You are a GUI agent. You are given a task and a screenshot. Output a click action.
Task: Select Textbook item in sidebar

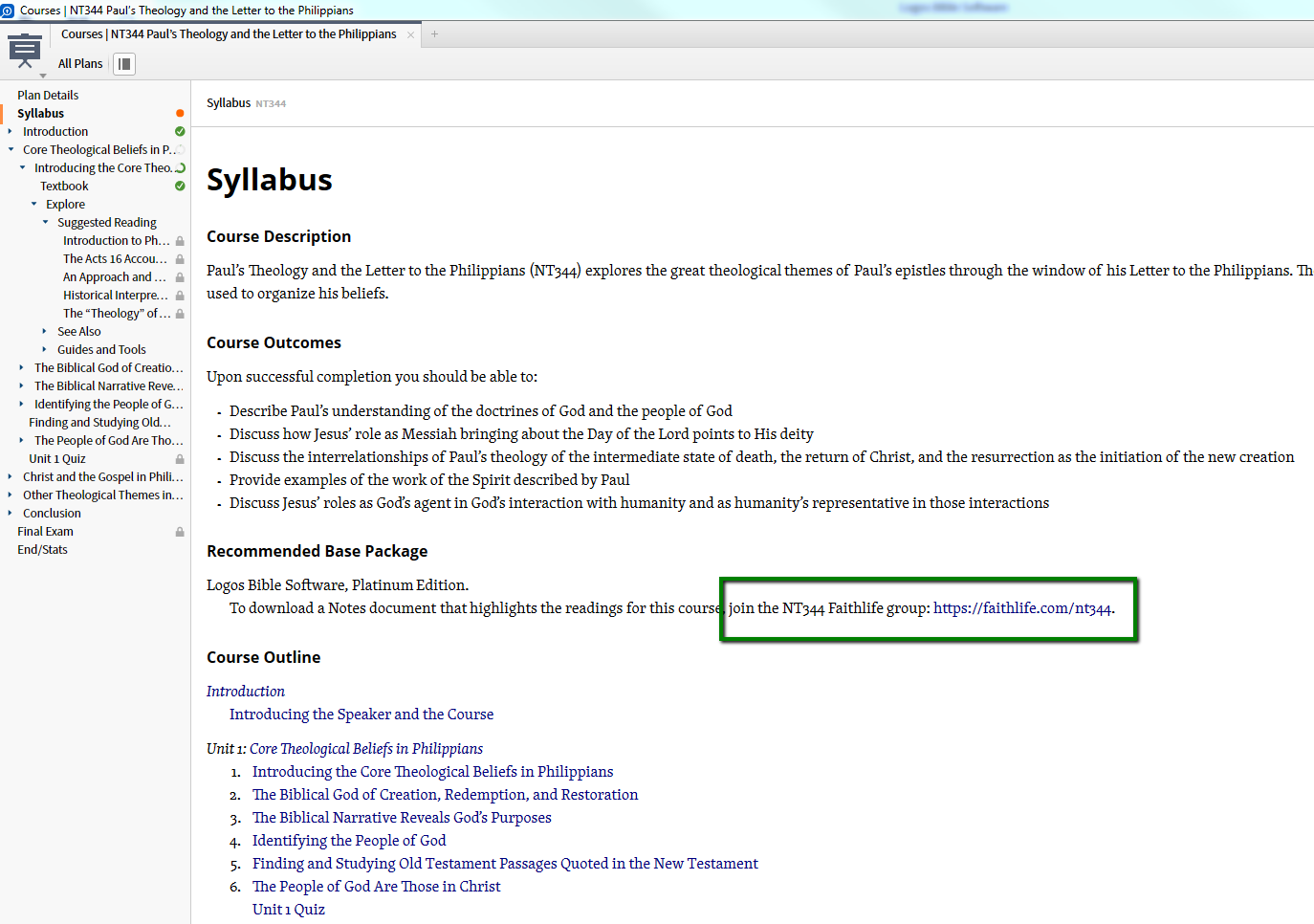(x=64, y=186)
